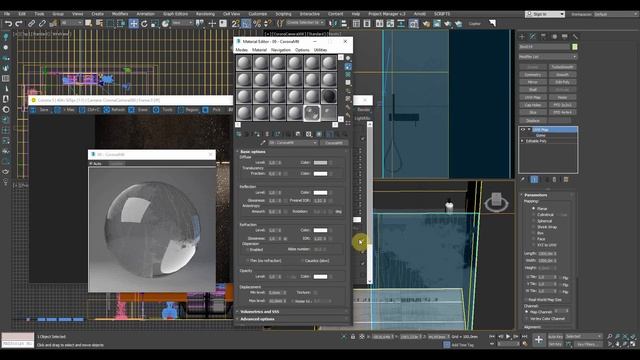
Task: Open the Material menu in Material Editor
Action: coord(259,50)
